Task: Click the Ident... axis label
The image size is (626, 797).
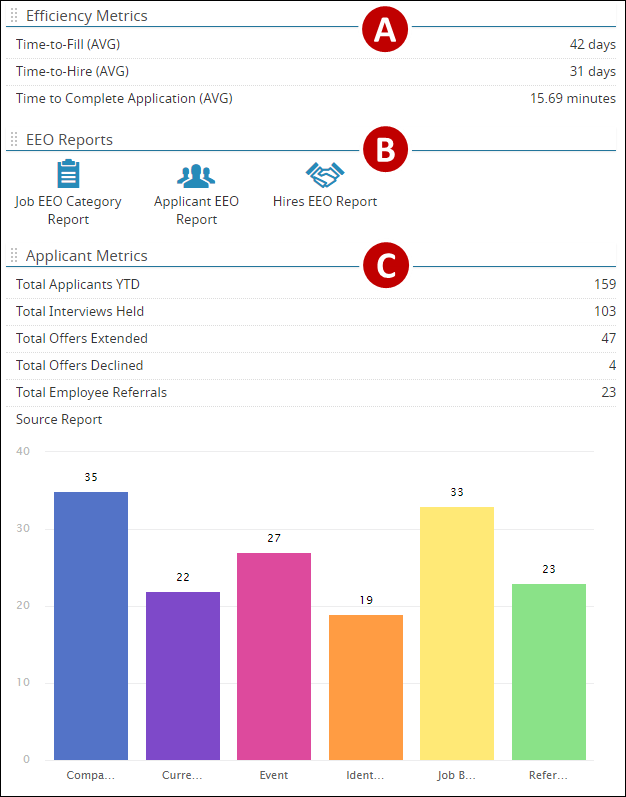Action: coord(365,776)
